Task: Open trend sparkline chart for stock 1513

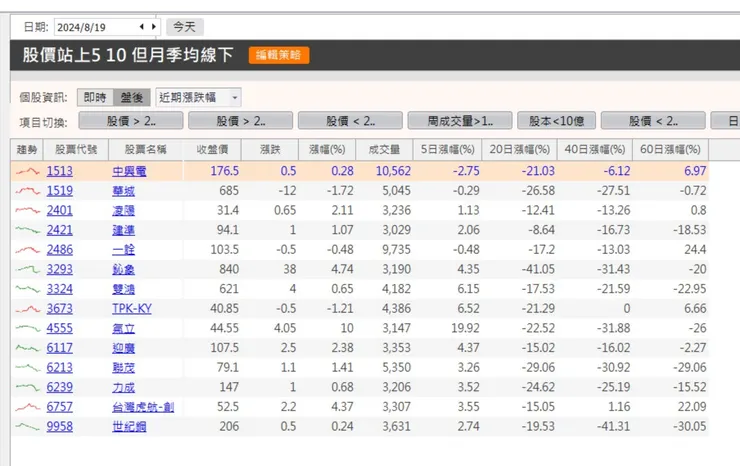Action: [27, 171]
